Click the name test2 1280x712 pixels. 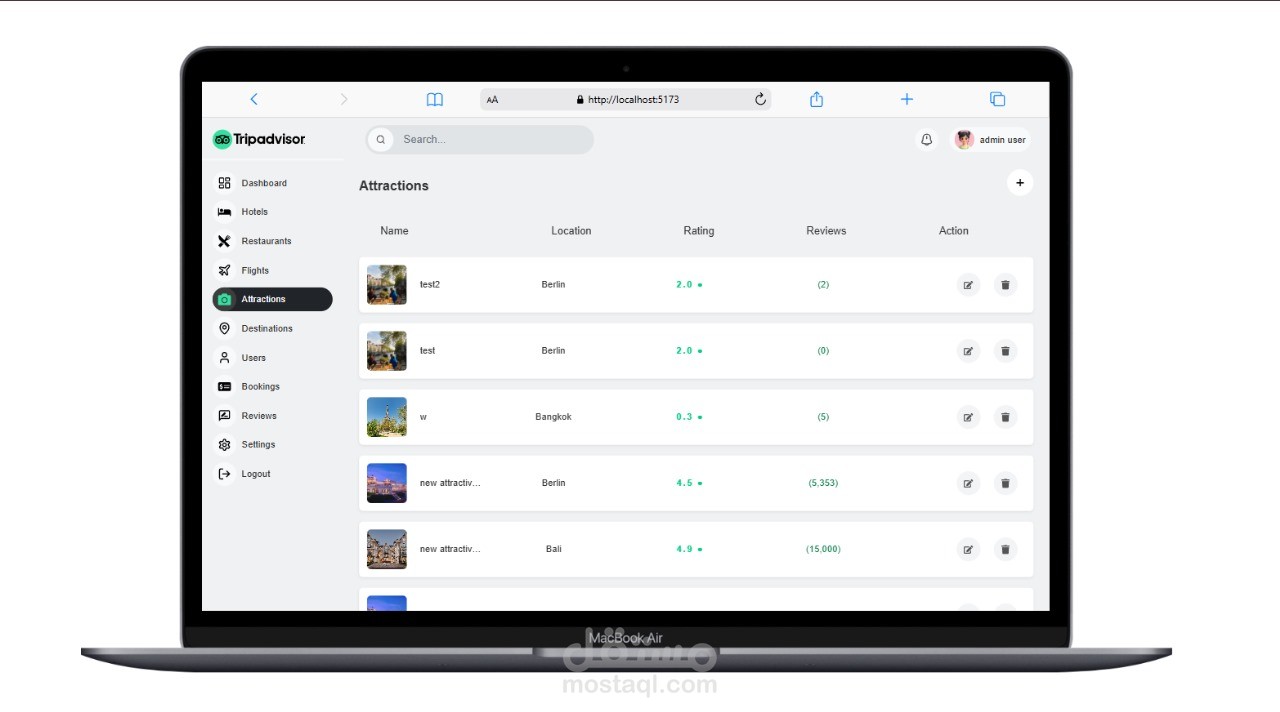coord(430,285)
